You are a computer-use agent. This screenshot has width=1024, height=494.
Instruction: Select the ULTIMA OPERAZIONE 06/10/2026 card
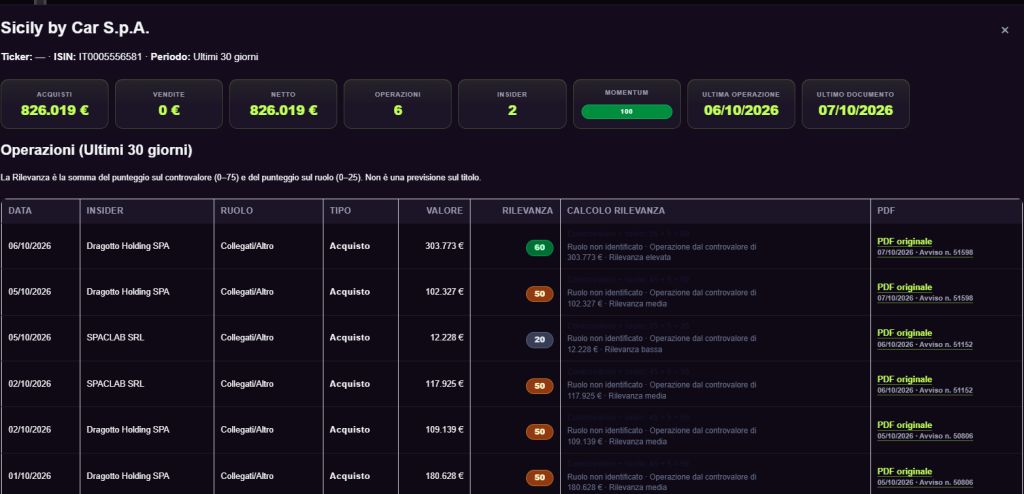[741, 104]
